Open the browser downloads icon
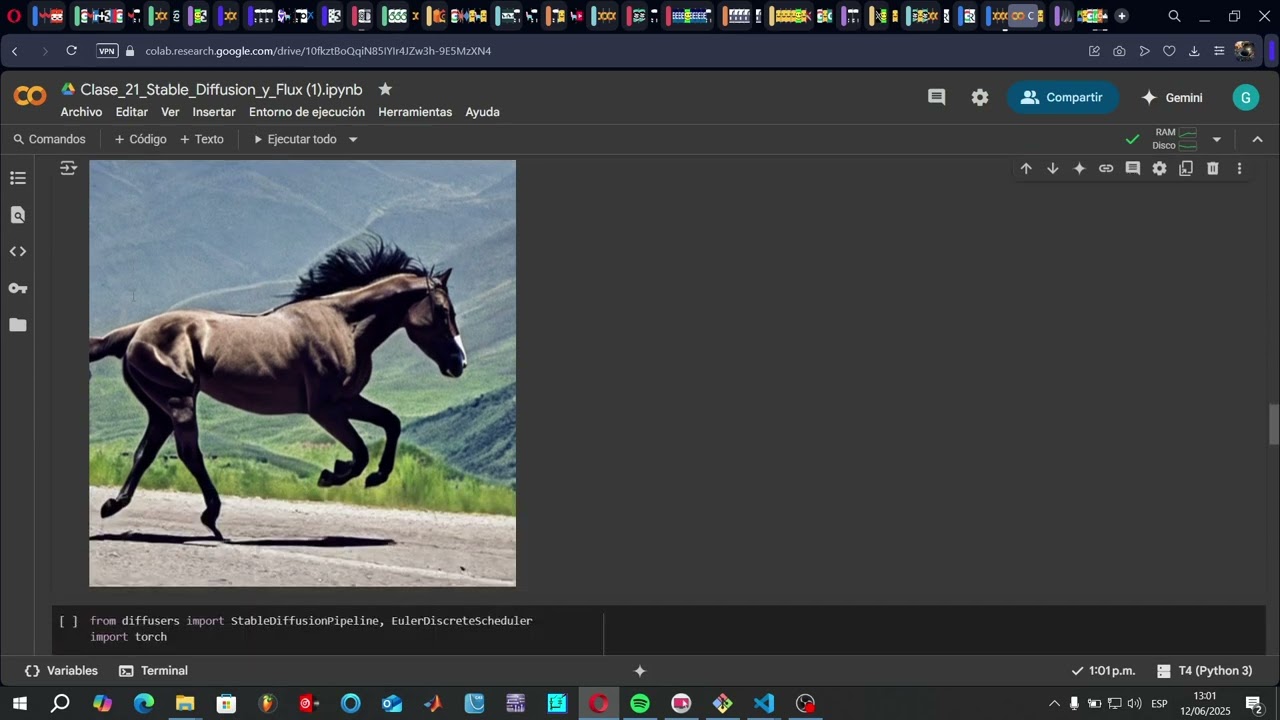Image resolution: width=1280 pixels, height=720 pixels. point(1194,51)
